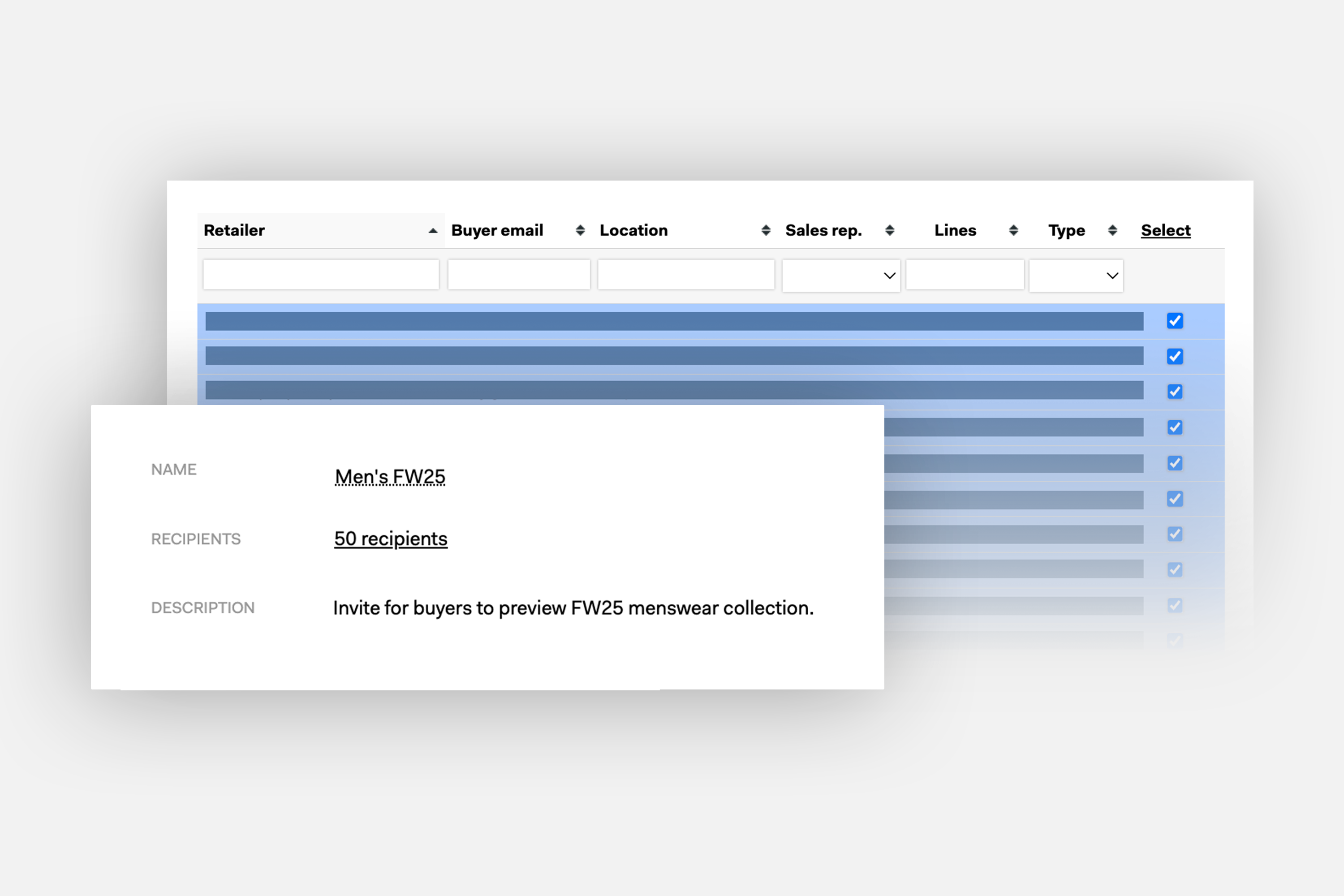Sort by Sales rep. sort arrows
Image resolution: width=1344 pixels, height=896 pixels.
(889, 230)
